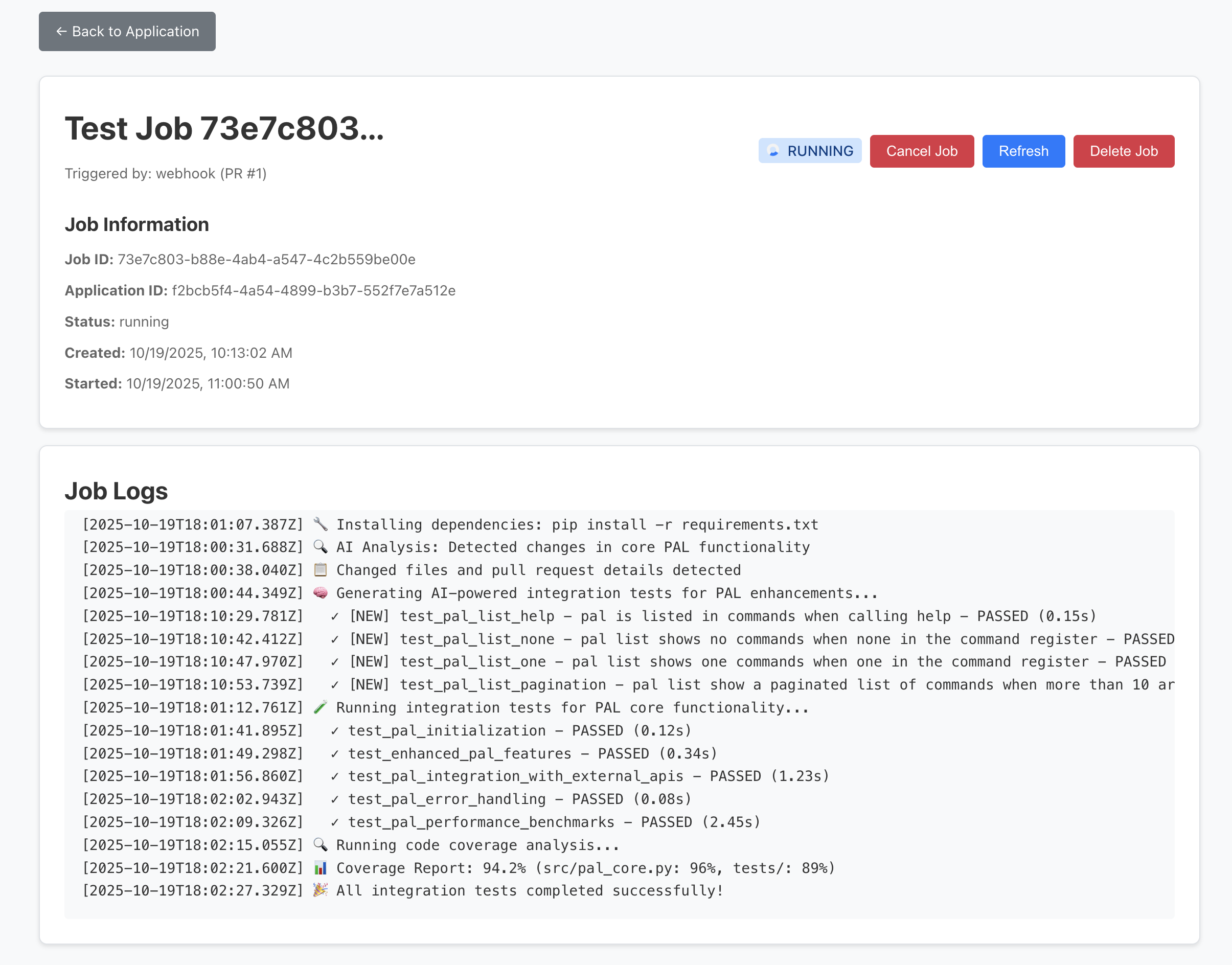
Task: Click magnifier icon beside Running code coverage
Action: pos(321,845)
